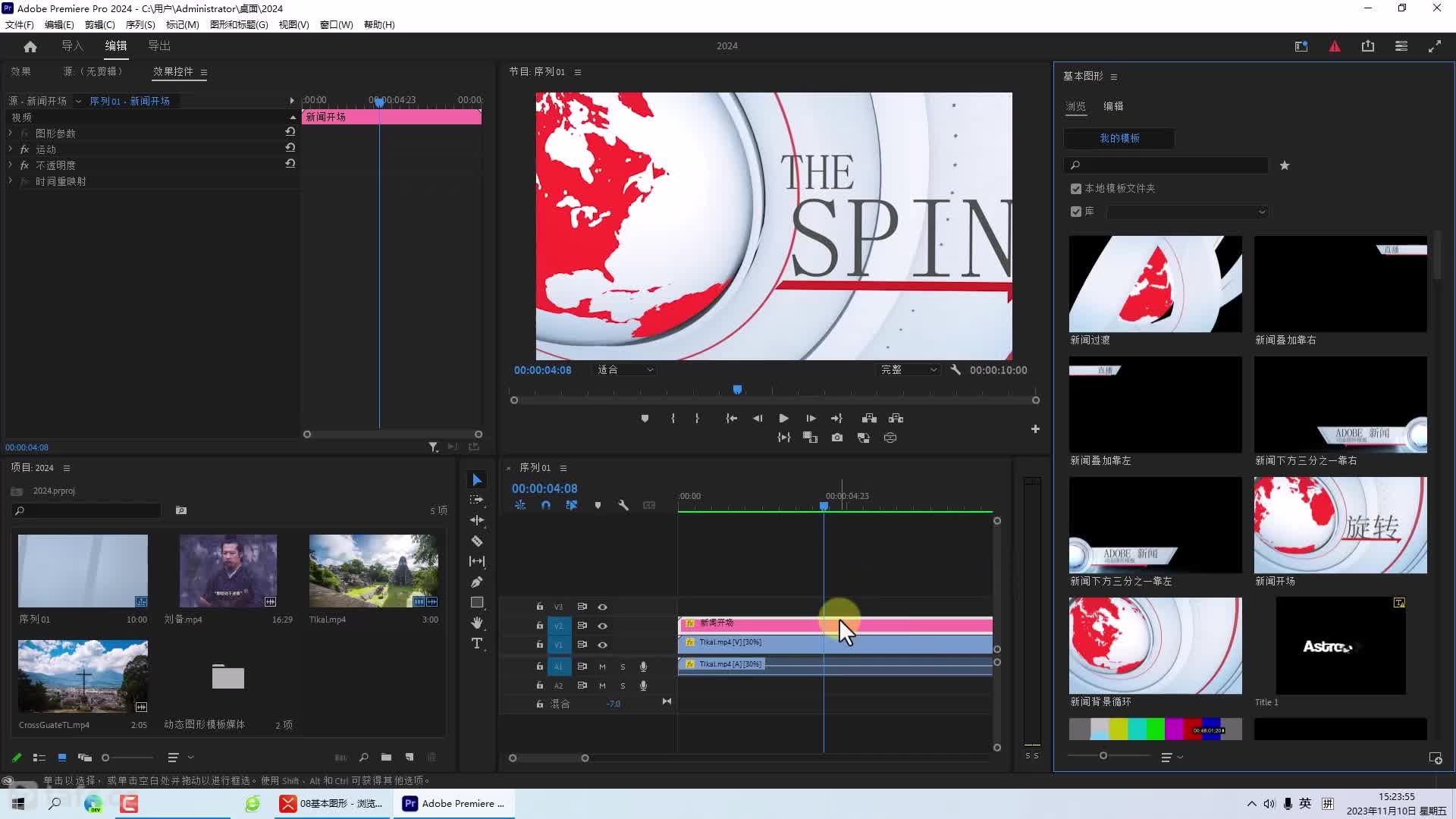Open Program monitor panel menu

tap(578, 72)
